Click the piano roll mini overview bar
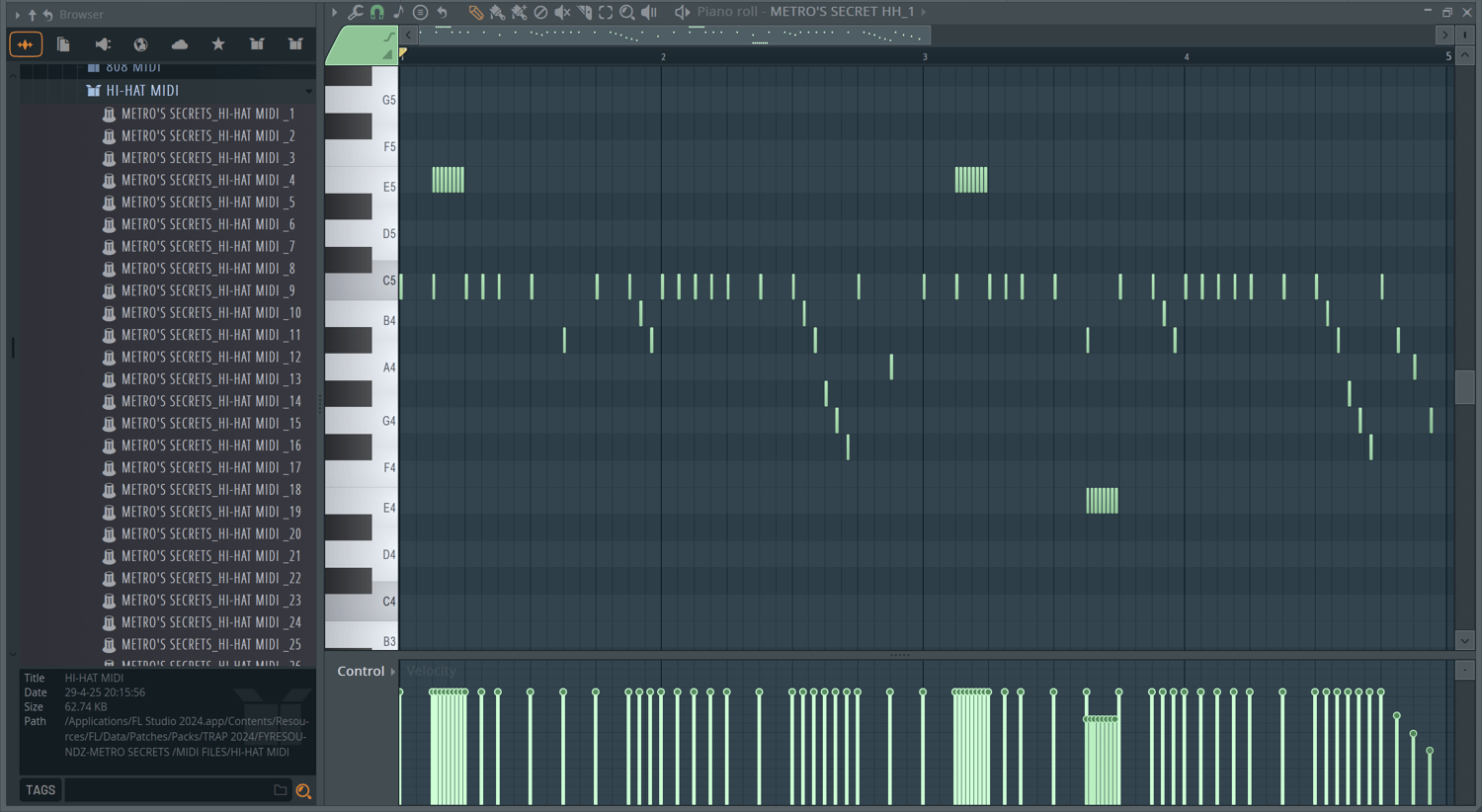 (x=673, y=36)
